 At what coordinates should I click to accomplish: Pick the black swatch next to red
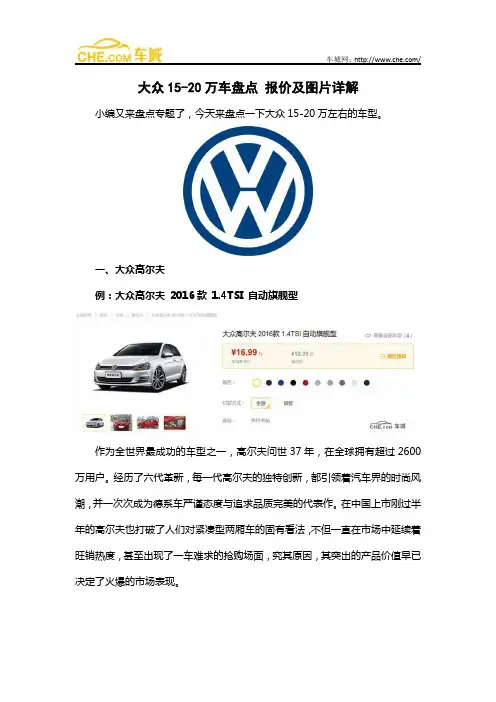tap(293, 383)
